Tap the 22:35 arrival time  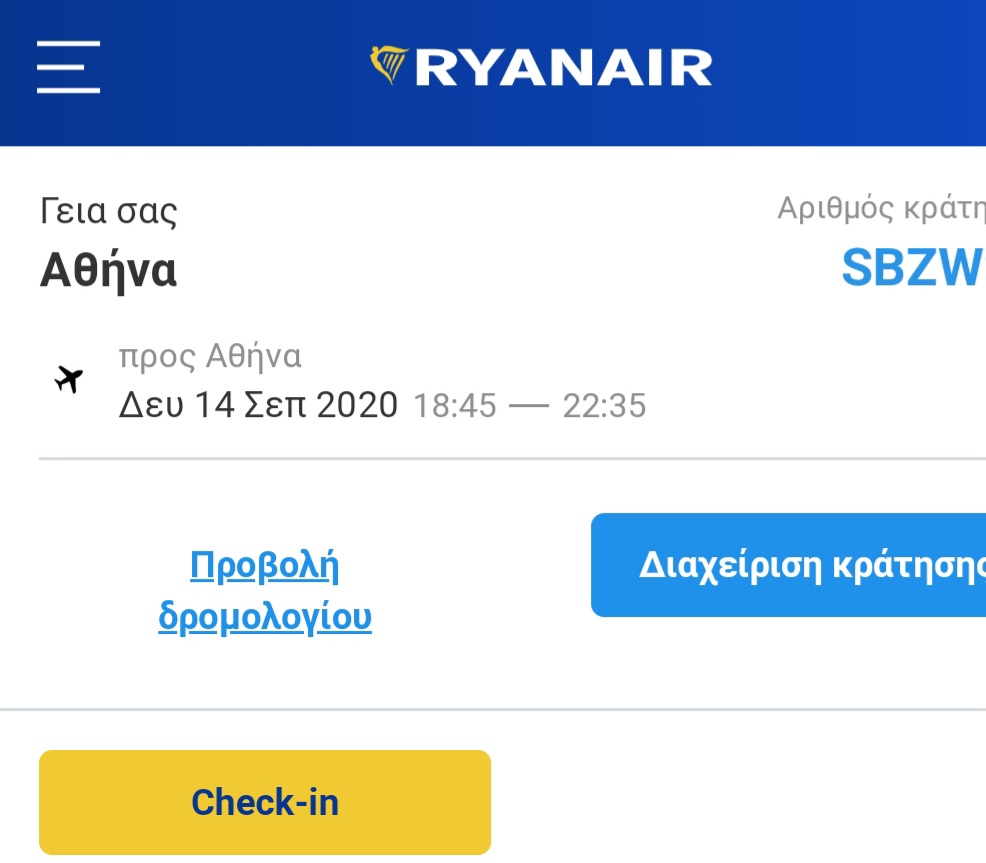click(x=604, y=406)
